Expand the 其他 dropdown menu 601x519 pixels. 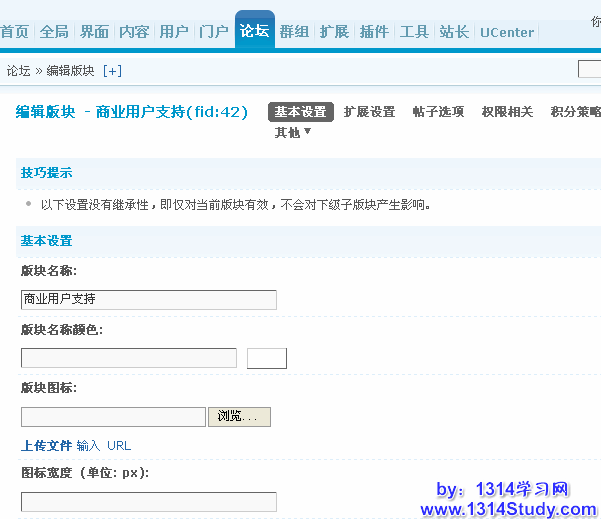tap(293, 132)
